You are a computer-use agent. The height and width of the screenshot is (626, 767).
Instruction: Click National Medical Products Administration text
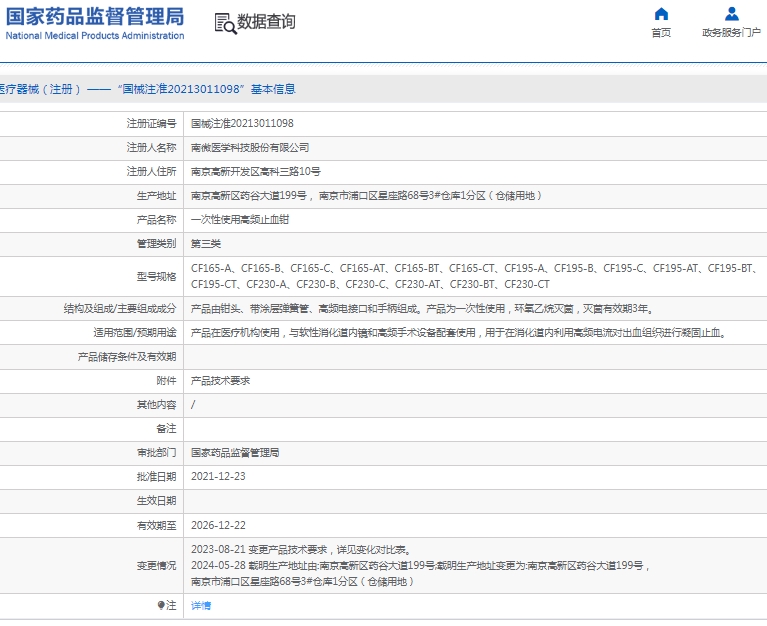click(x=95, y=36)
